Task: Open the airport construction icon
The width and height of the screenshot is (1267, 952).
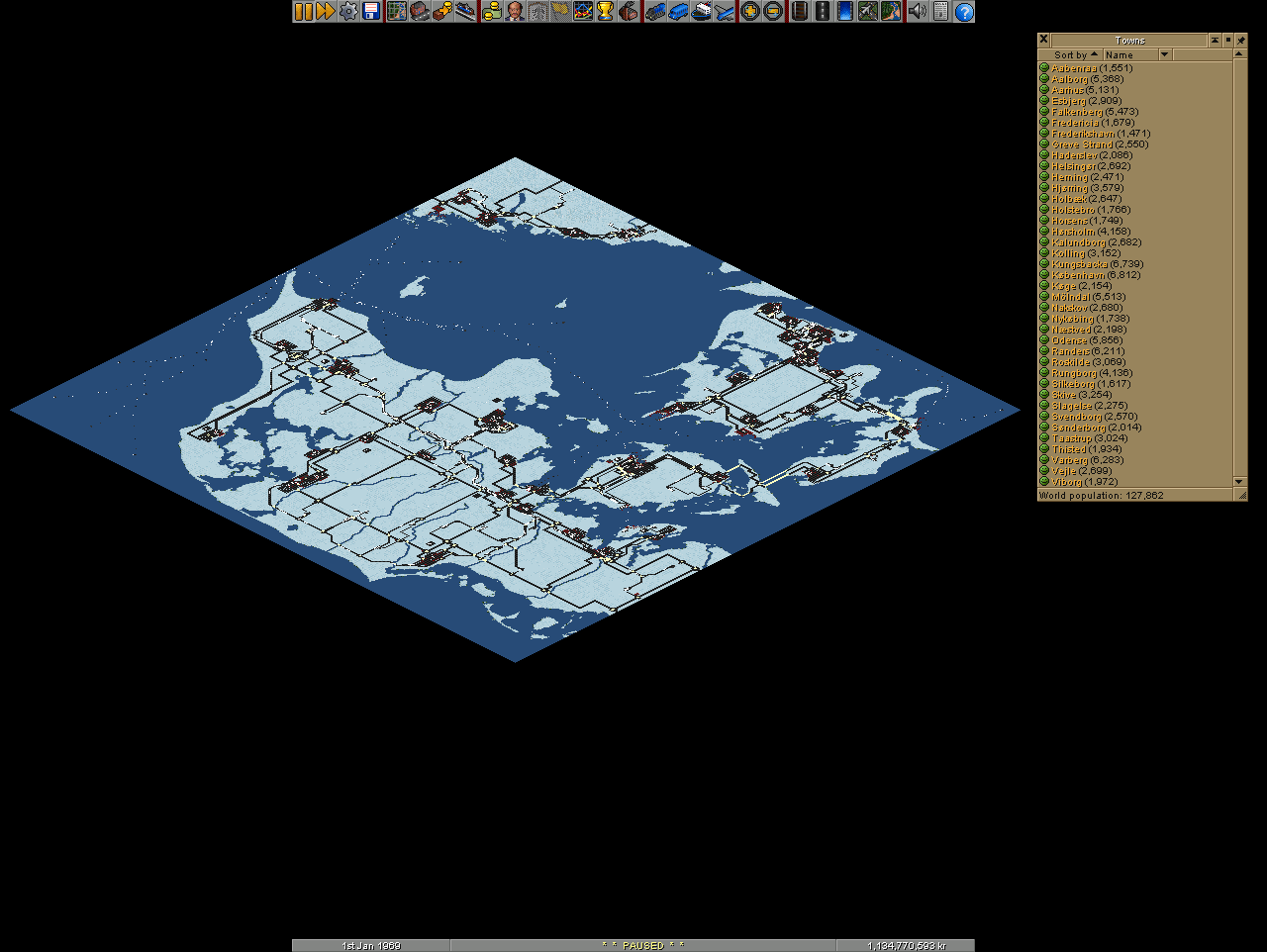Action: 867,12
